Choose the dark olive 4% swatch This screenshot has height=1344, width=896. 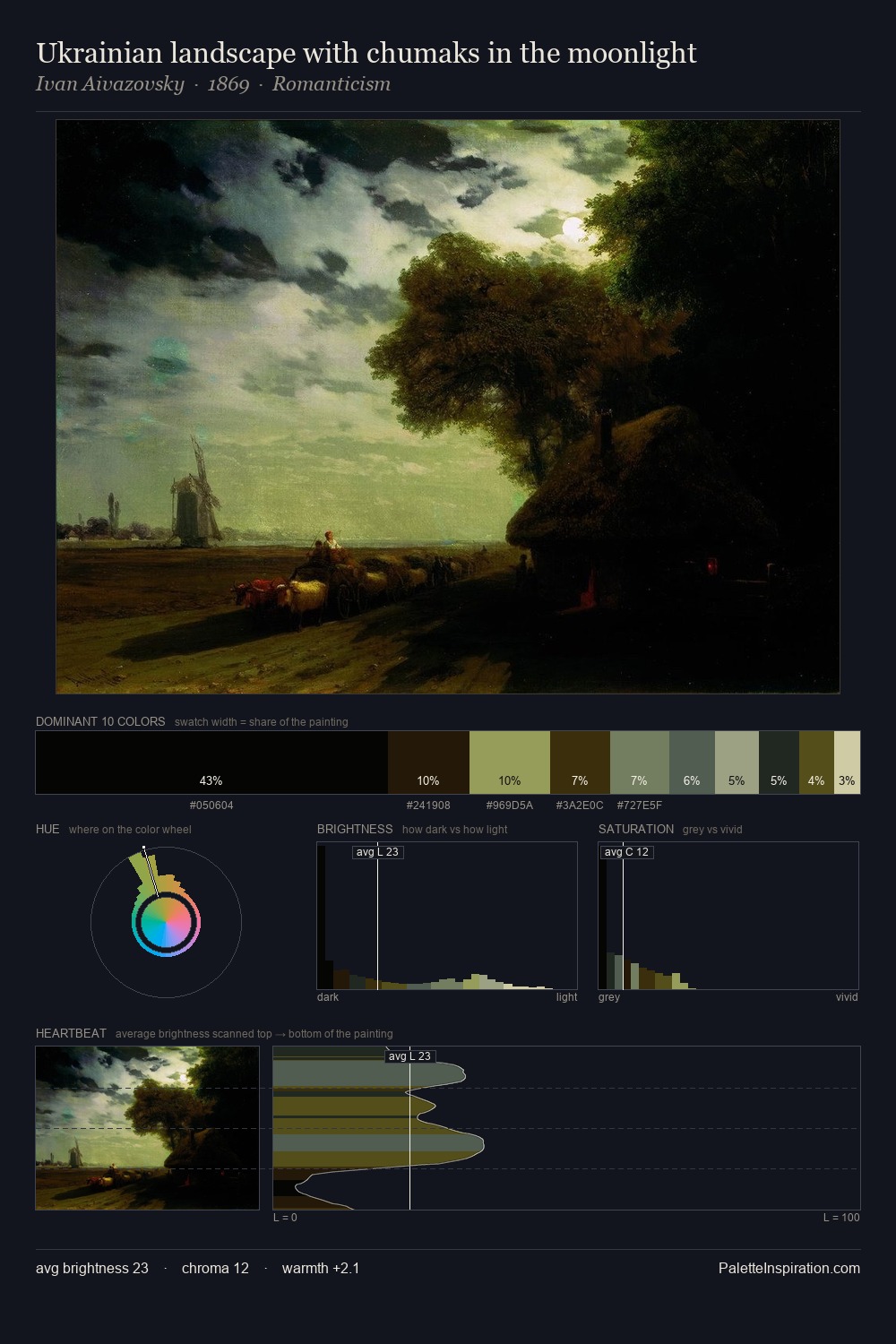(x=816, y=762)
